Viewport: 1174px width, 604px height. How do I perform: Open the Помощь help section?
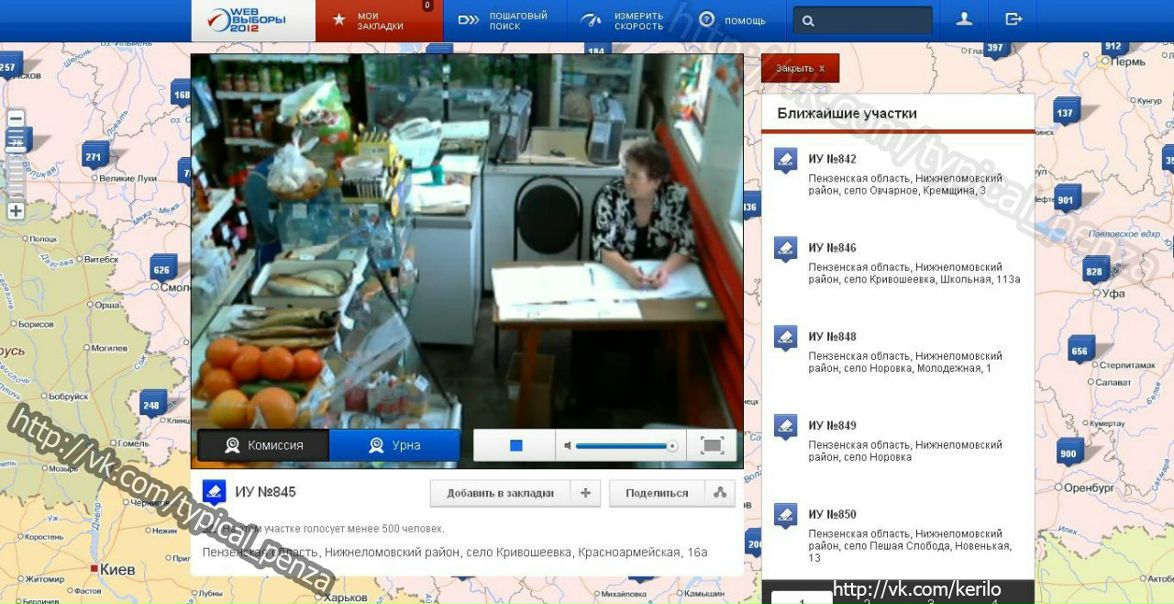point(733,21)
